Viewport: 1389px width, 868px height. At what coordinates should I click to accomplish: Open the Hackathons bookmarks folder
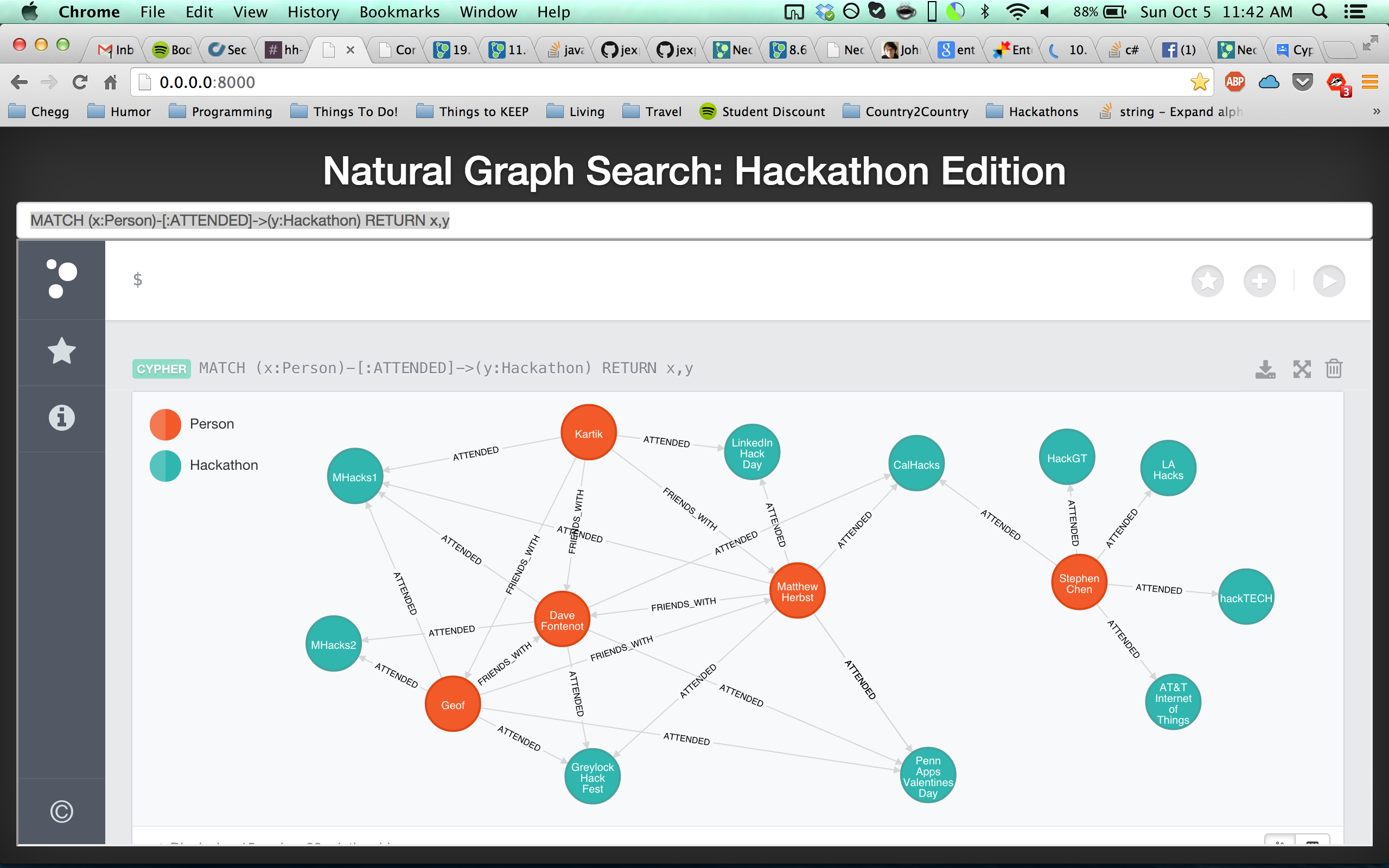point(1032,111)
